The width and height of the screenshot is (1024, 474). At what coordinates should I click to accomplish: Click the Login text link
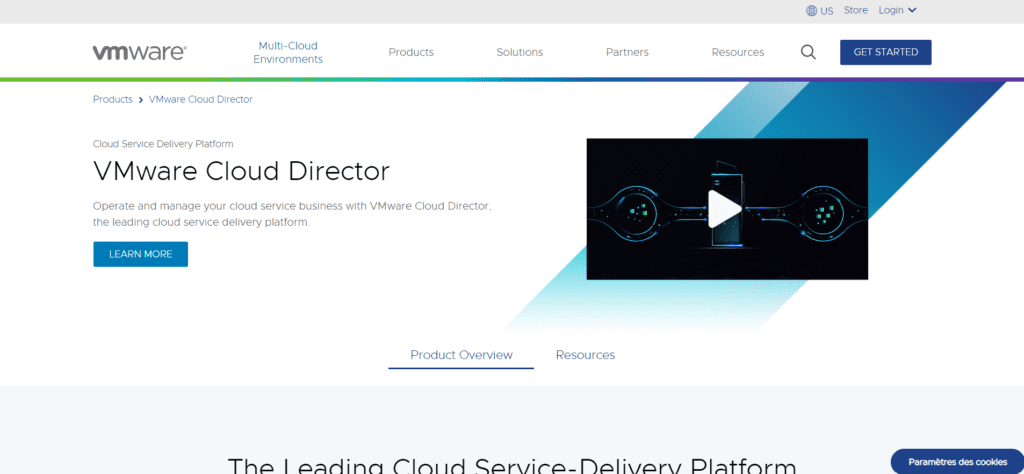[891, 10]
